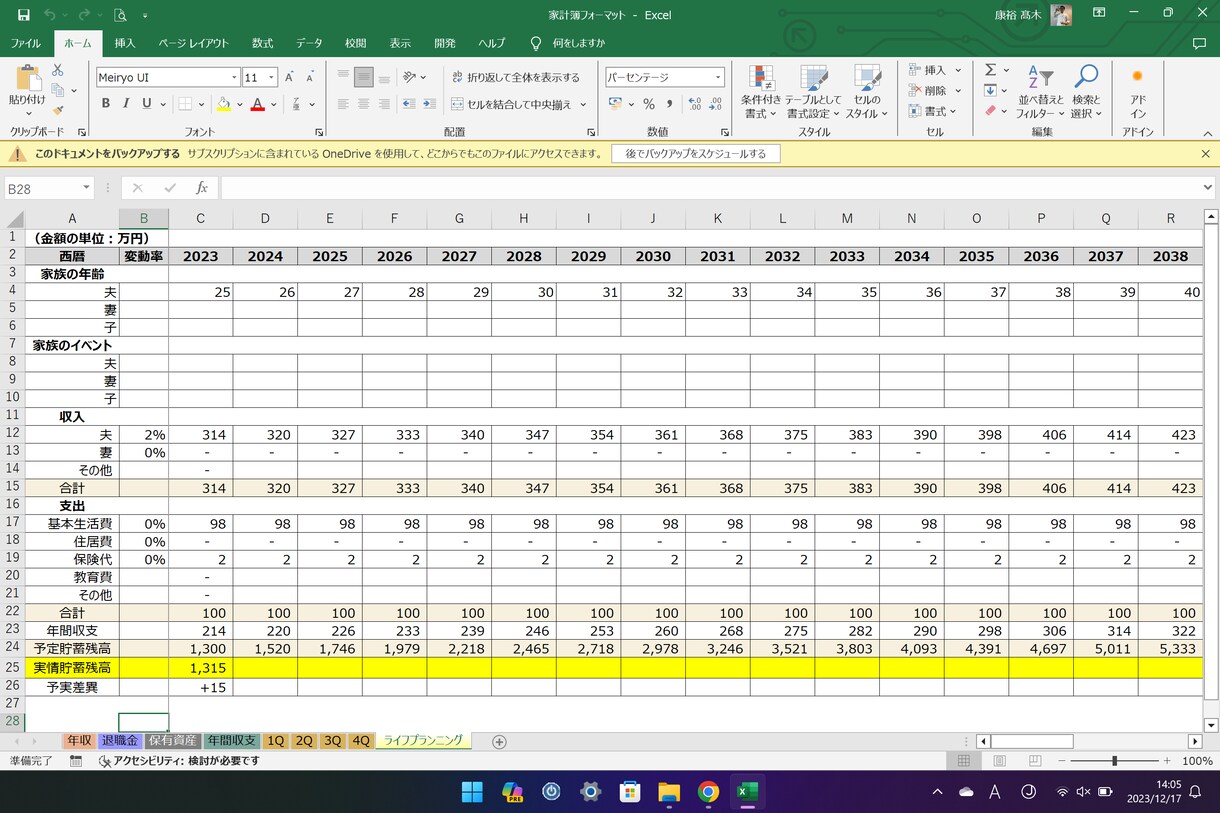Increase decimal places icon
1220x813 pixels.
[695, 104]
